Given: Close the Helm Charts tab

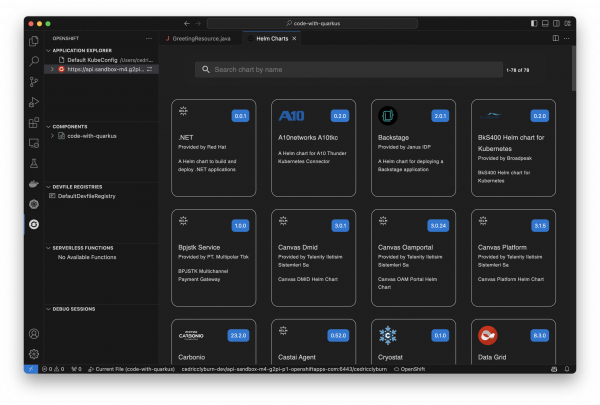Looking at the screenshot, I should coord(294,38).
